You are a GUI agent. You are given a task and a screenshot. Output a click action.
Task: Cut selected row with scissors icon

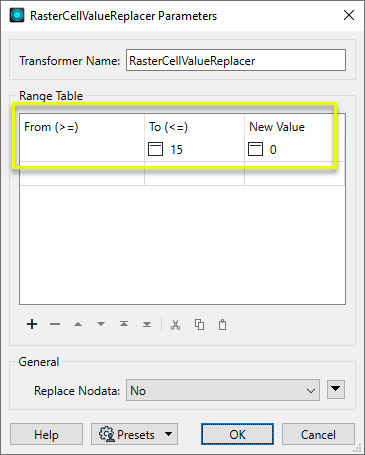175,324
